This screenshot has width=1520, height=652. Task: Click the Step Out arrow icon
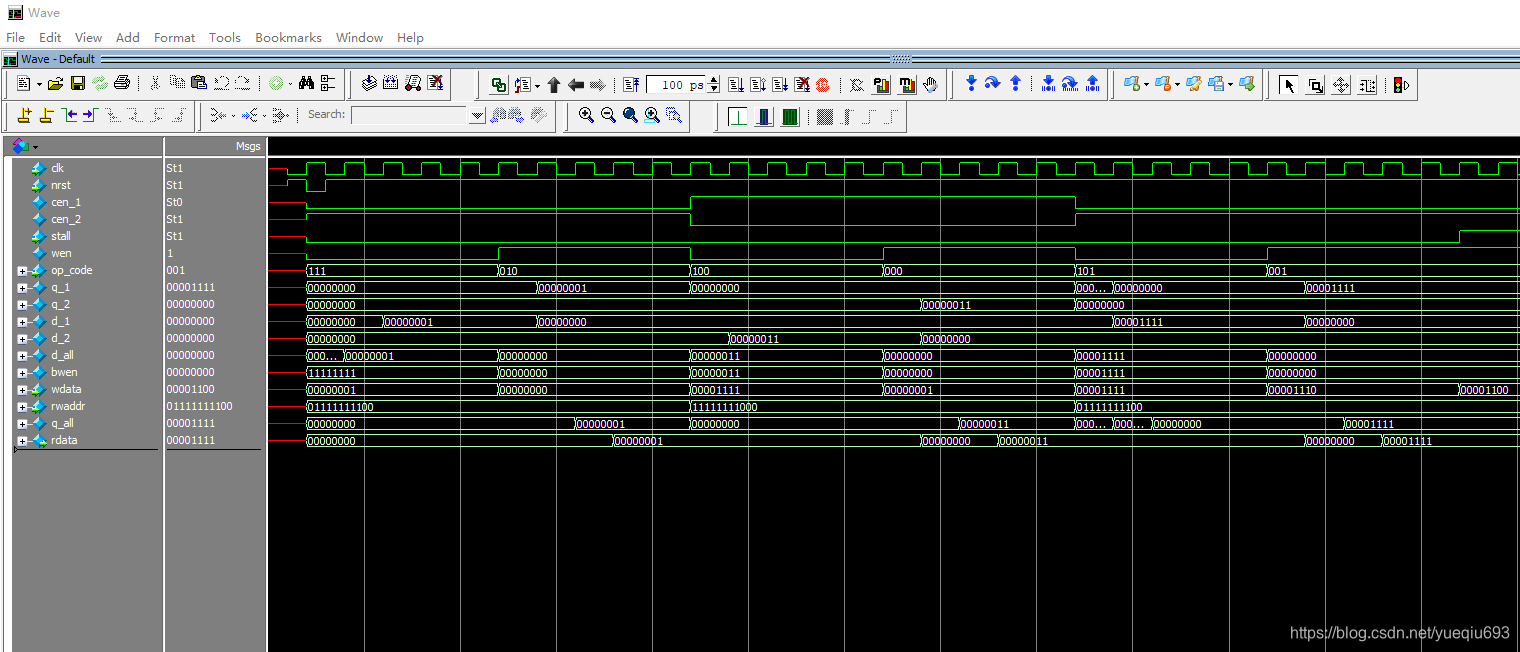tap(1015, 84)
